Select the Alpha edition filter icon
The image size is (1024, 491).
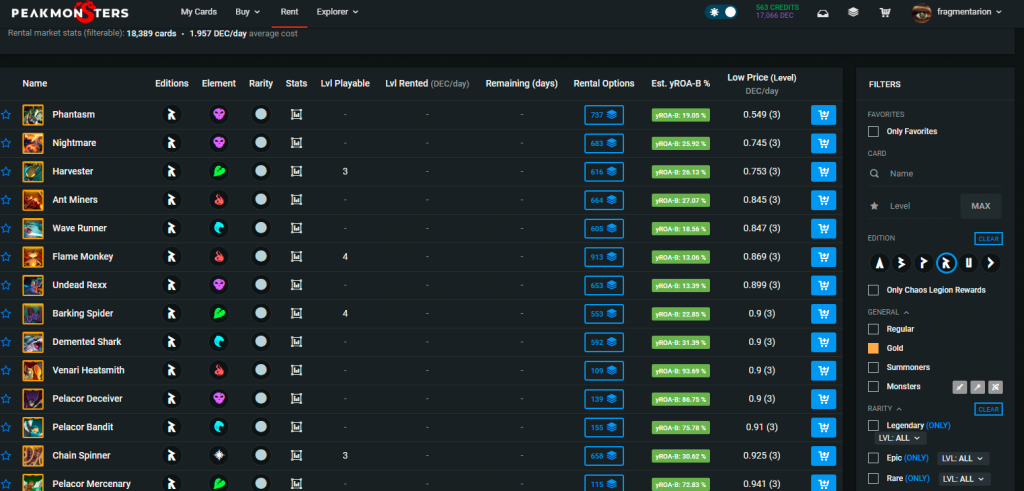coord(880,263)
